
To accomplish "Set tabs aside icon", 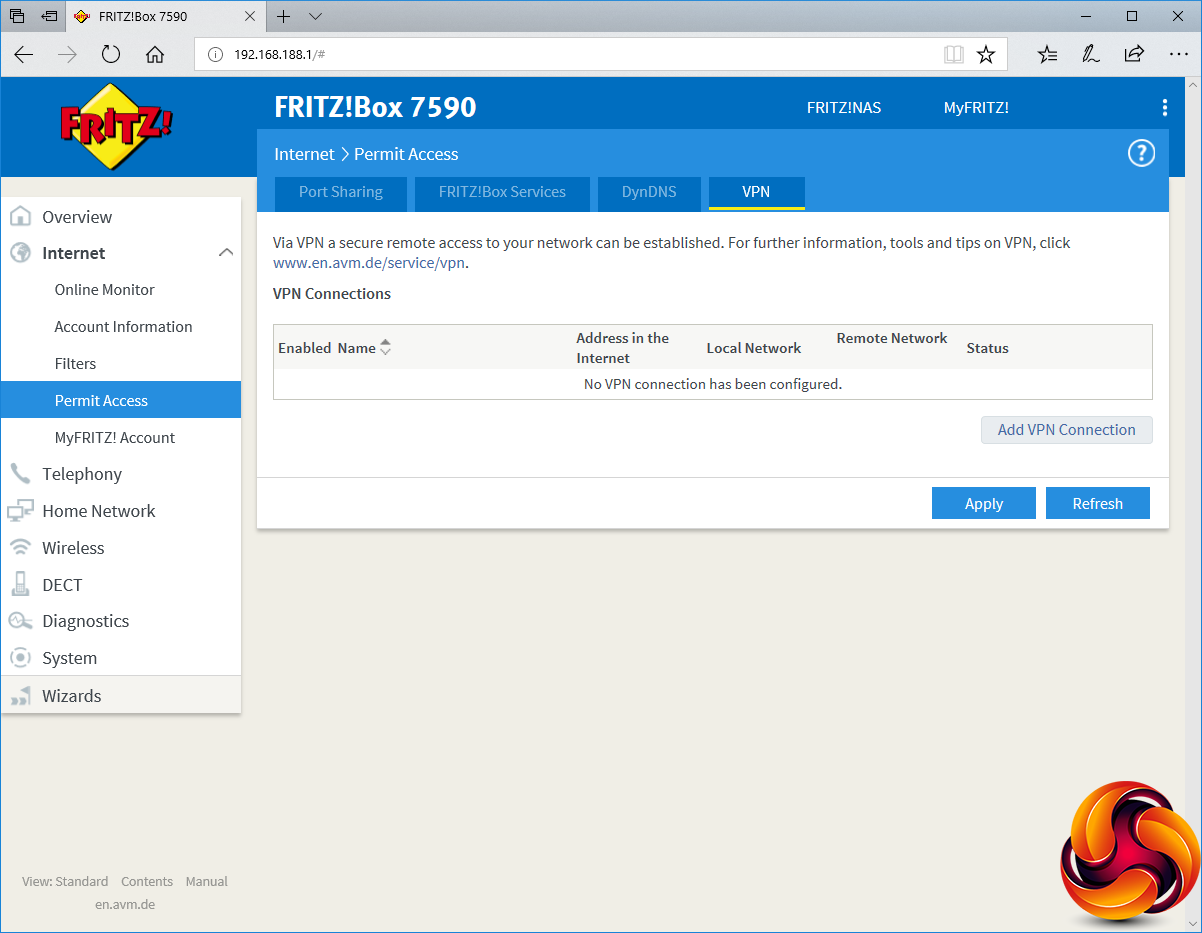I will (49, 16).
